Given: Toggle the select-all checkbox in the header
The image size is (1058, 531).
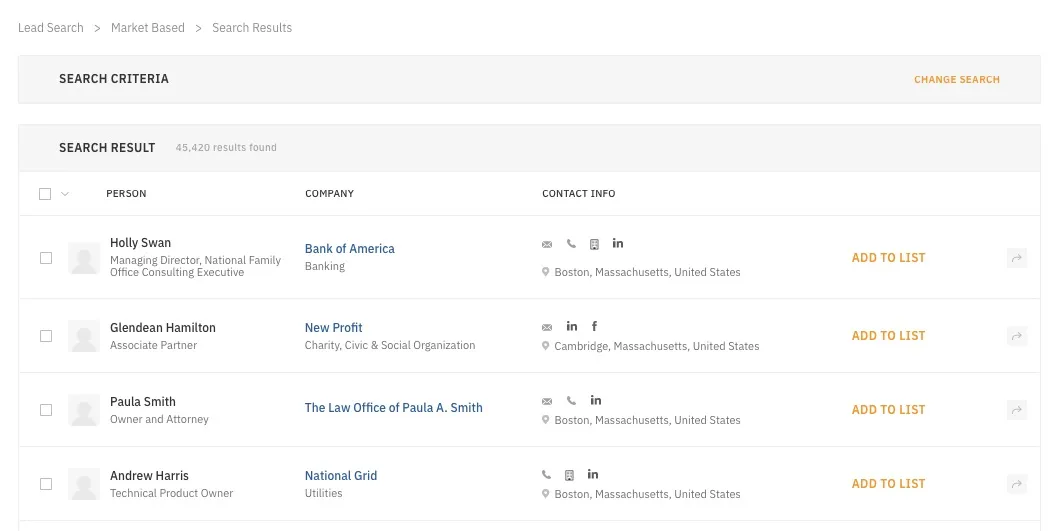Looking at the screenshot, I should (45, 194).
